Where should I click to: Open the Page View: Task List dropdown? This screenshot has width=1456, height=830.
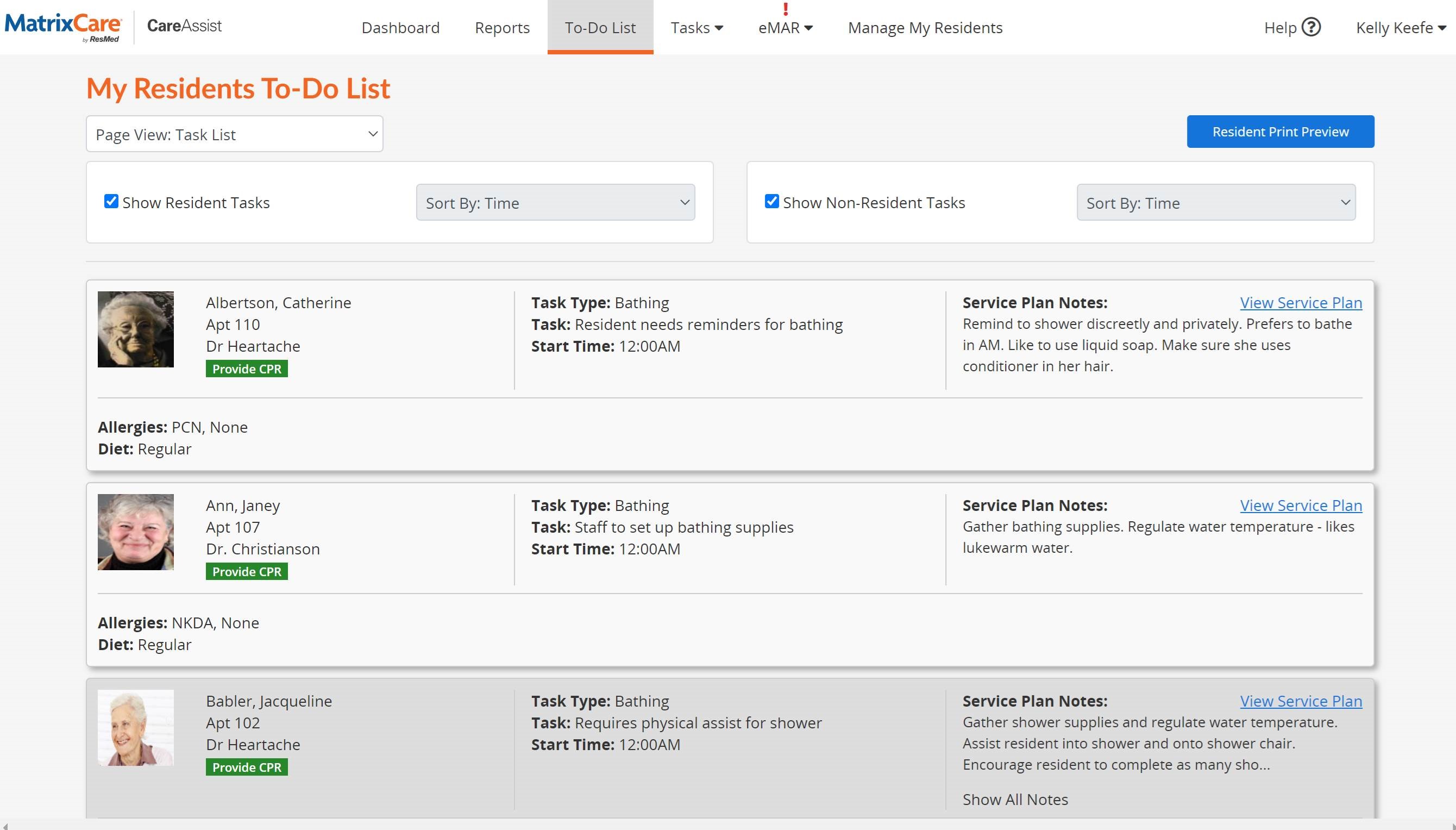click(234, 134)
